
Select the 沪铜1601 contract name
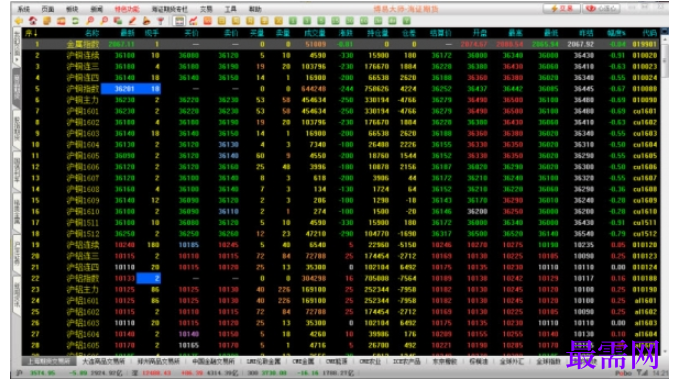point(83,111)
